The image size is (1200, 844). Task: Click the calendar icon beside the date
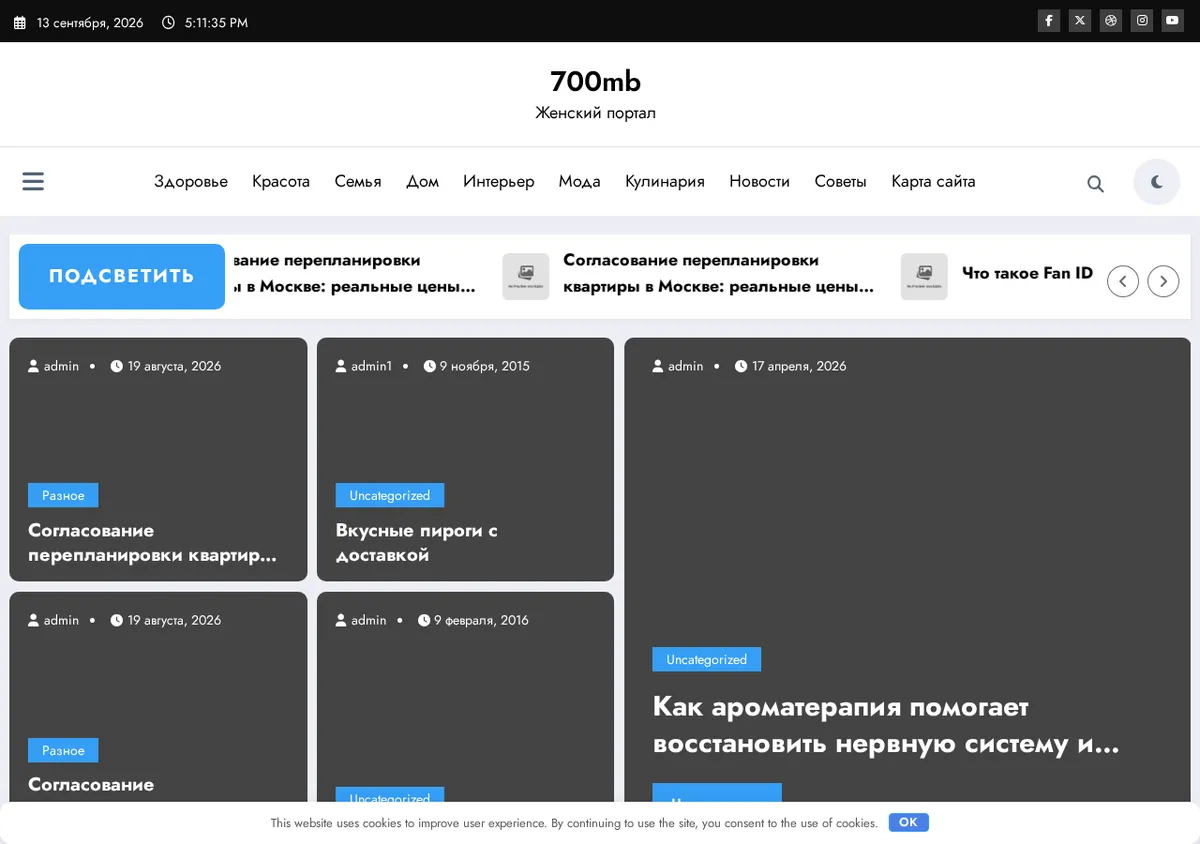point(19,22)
